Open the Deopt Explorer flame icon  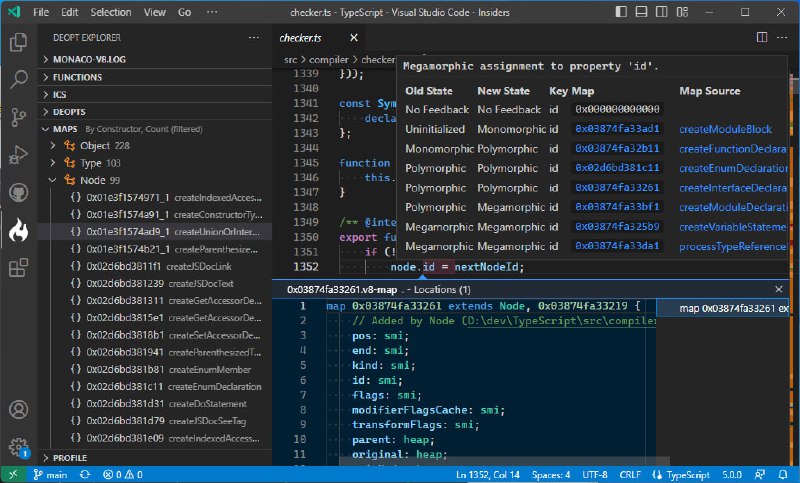pos(18,230)
